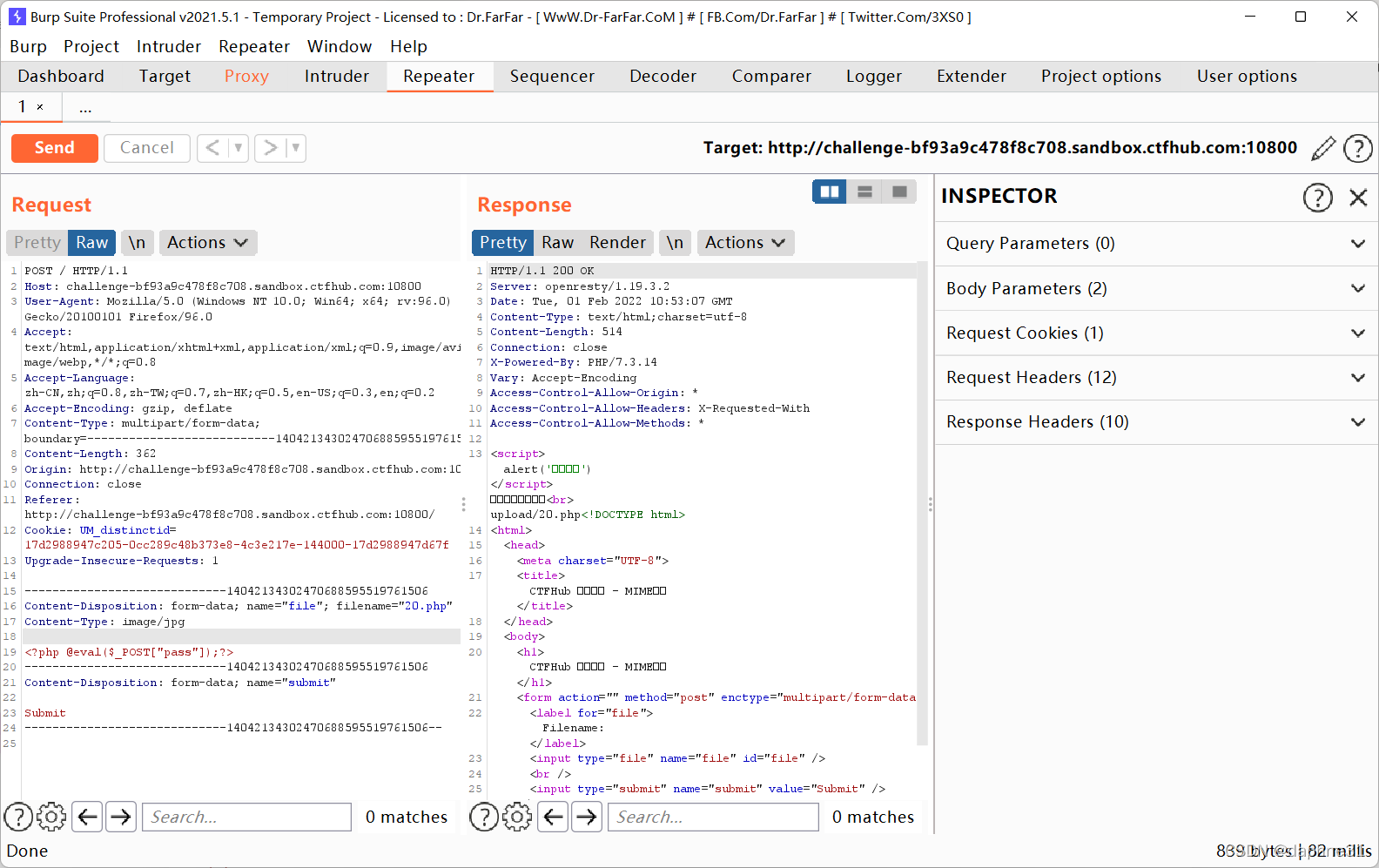Jump to next response search match

[x=587, y=817]
